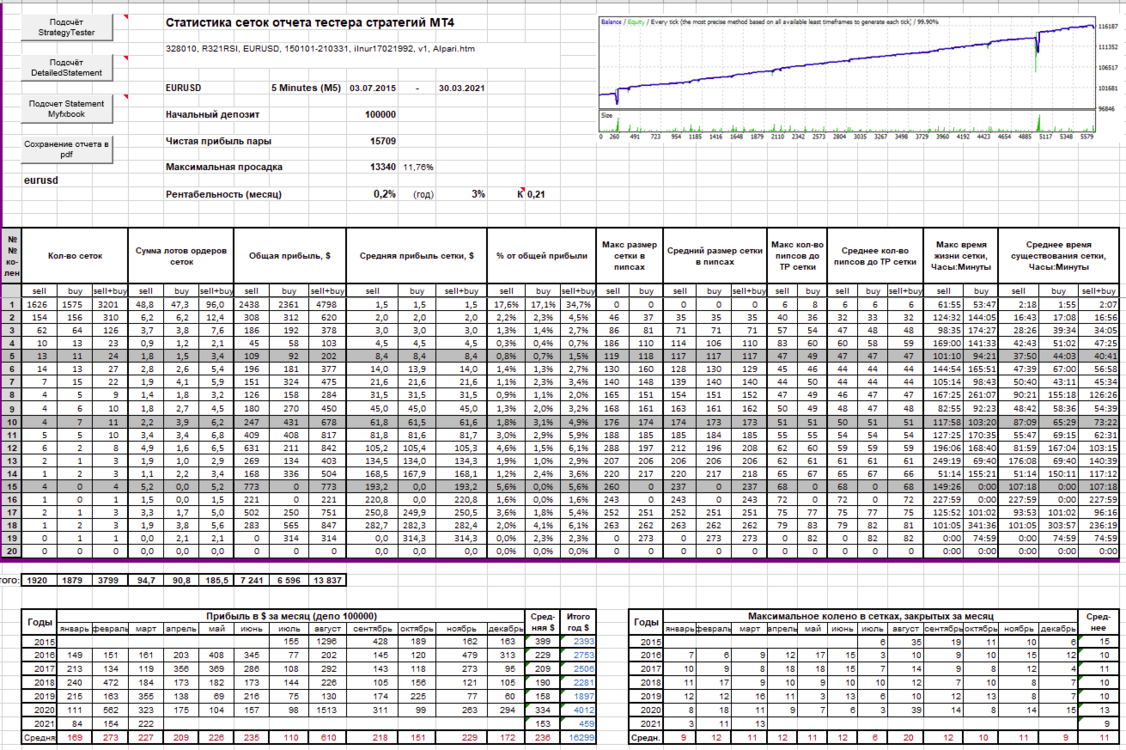Select the Общая прибыль, $ header

(289, 256)
